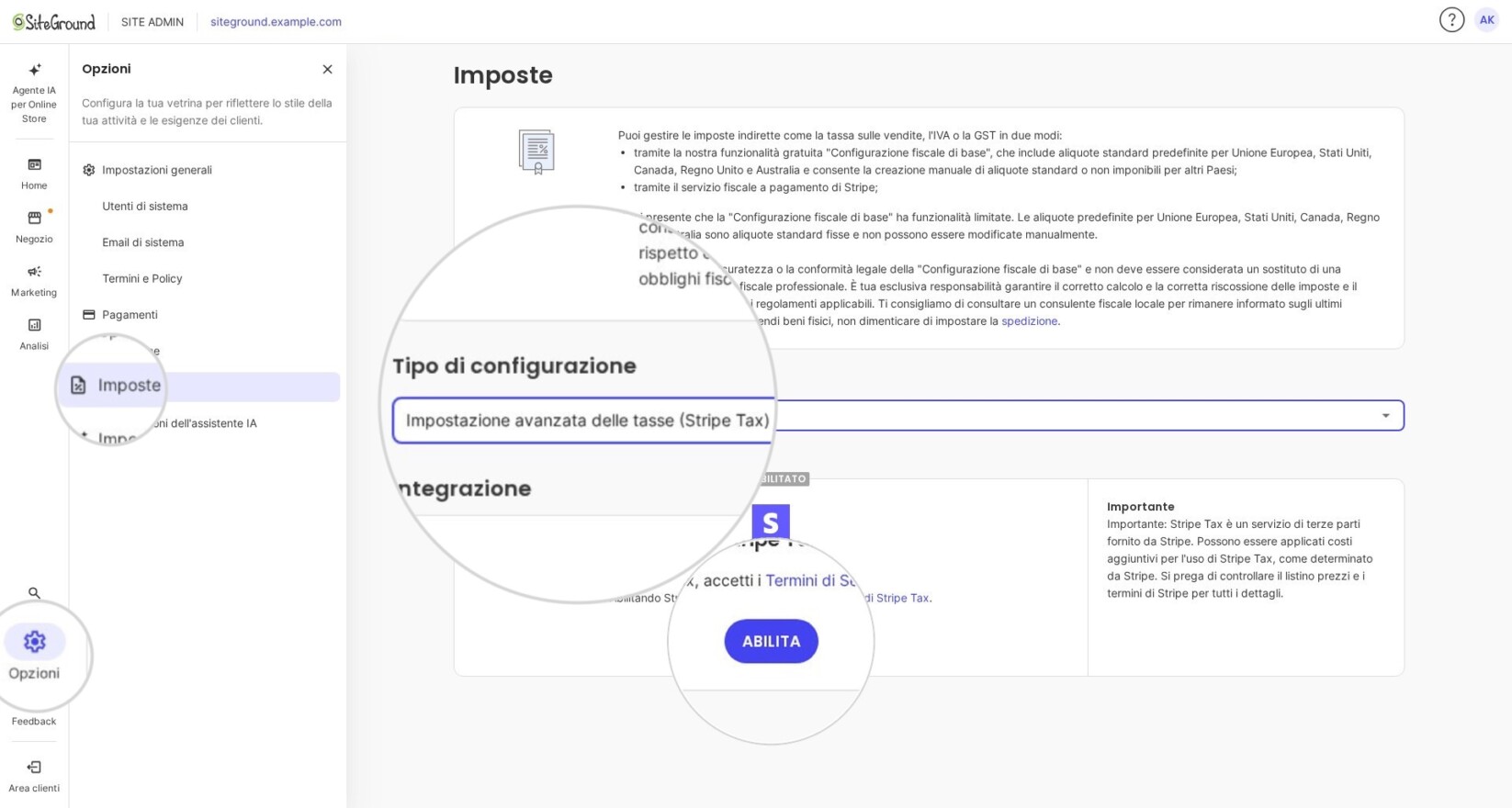Go to Area clienti
This screenshot has width=1512, height=808.
(x=34, y=776)
